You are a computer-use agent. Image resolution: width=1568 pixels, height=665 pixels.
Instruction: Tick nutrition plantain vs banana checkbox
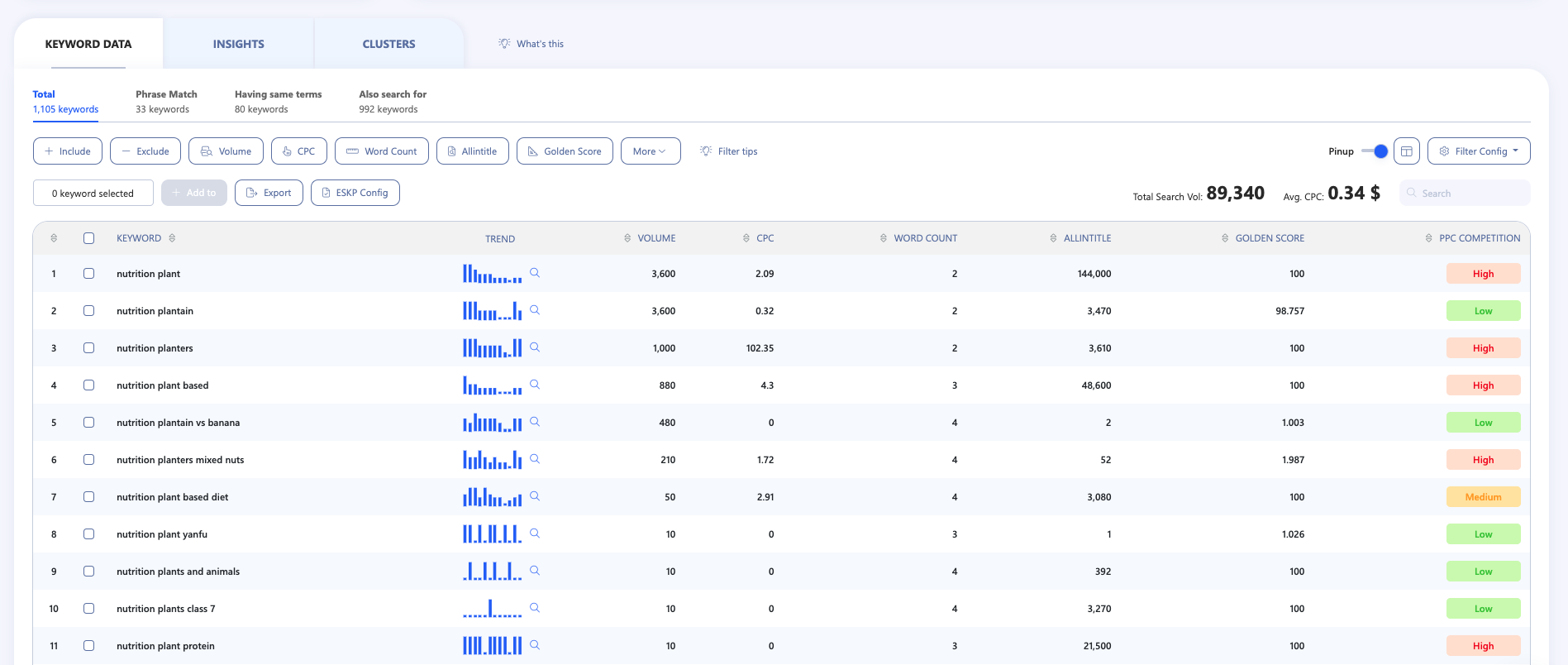[x=88, y=423]
